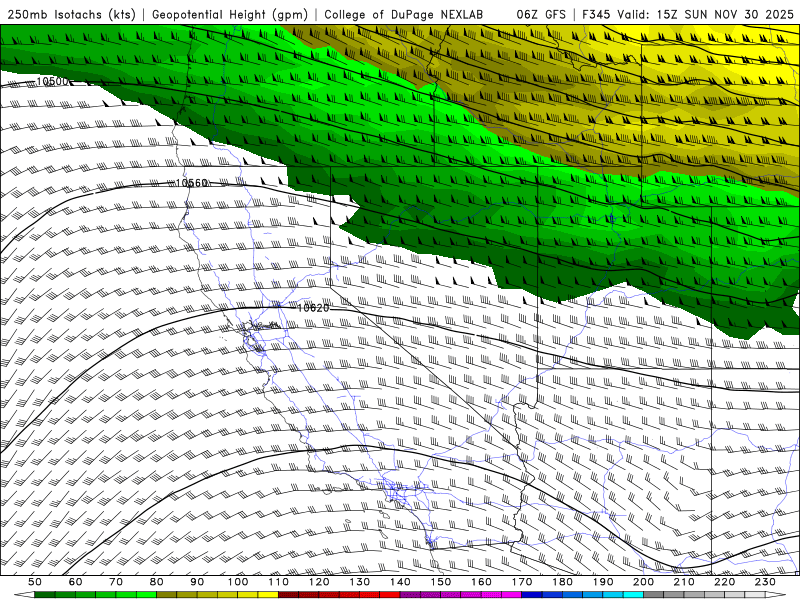This screenshot has width=800, height=600.
Task: Click the 'College of DuPage NEXLAB' text
Action: (x=404, y=15)
